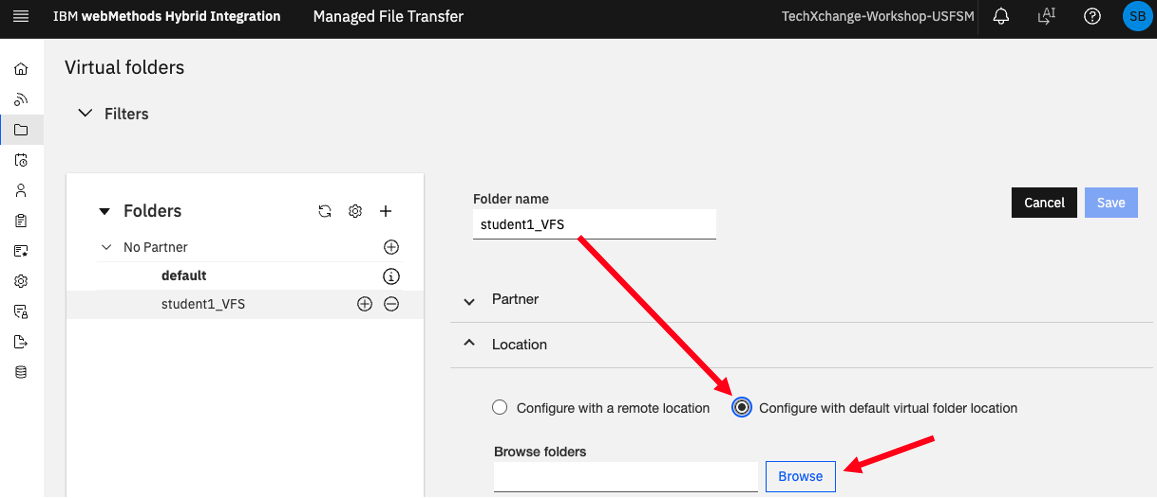Viewport: 1157px width, 498px height.
Task: Collapse the No Partner tree node
Action: (x=107, y=247)
